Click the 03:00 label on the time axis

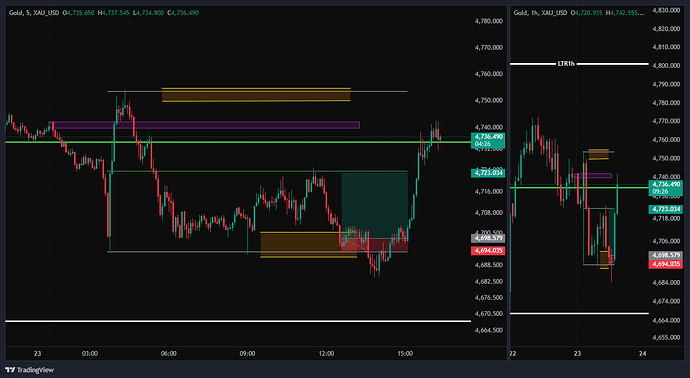pos(89,353)
